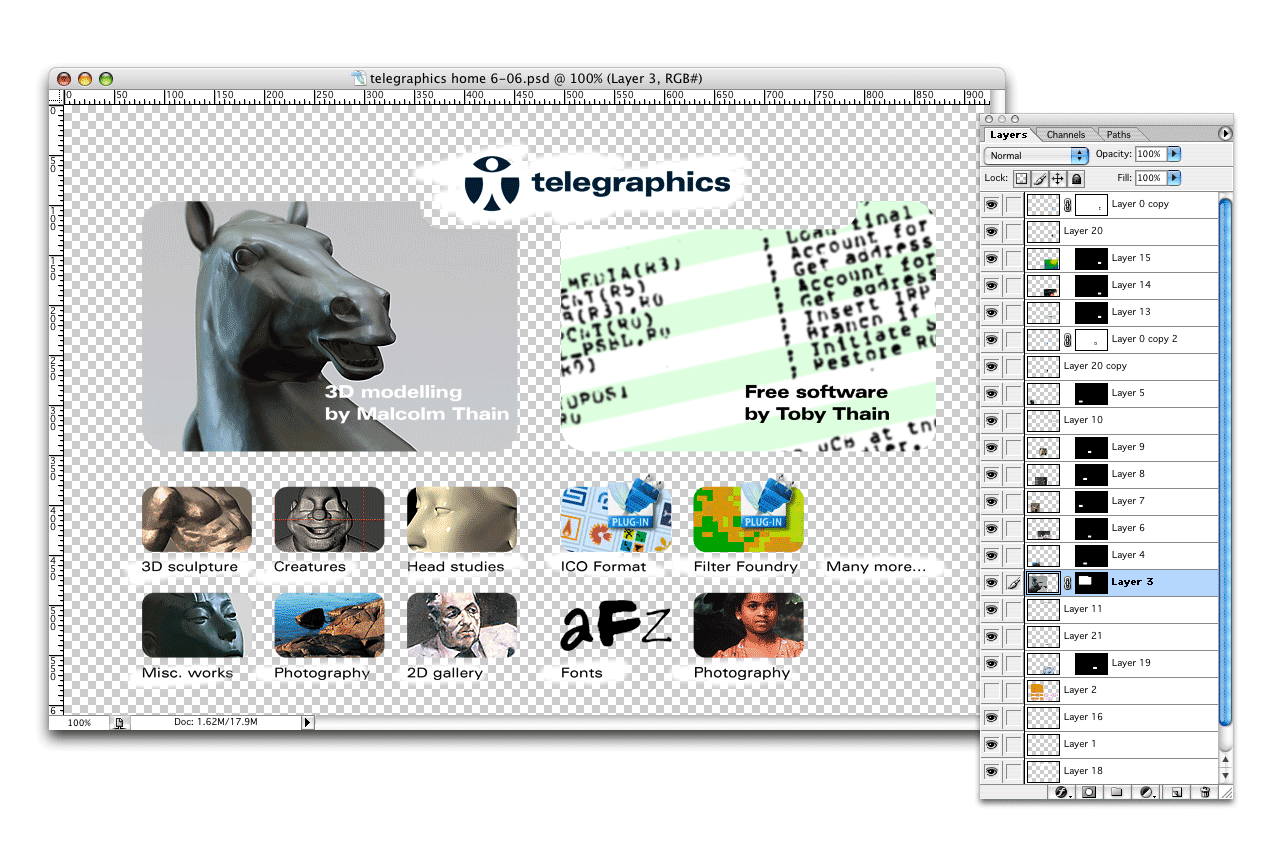
Task: Switch to the Paths tab
Action: point(1119,135)
